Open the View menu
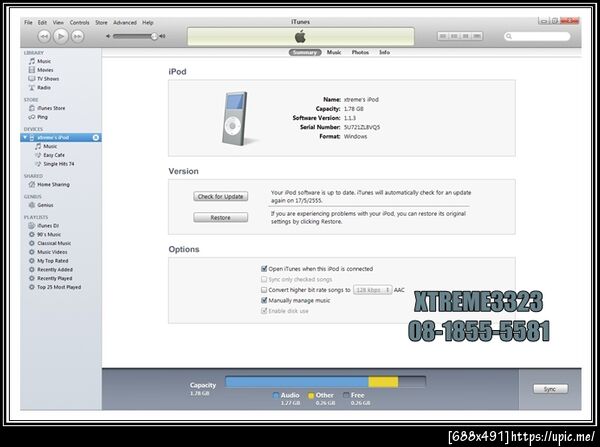 (58, 23)
